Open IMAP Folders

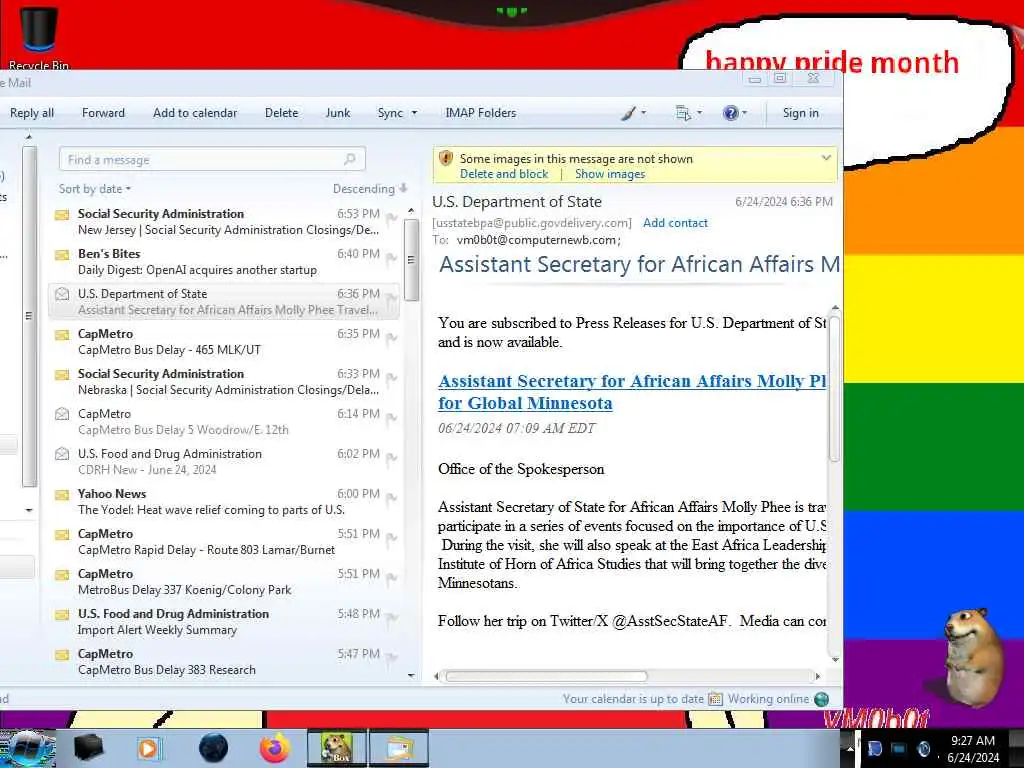[481, 113]
